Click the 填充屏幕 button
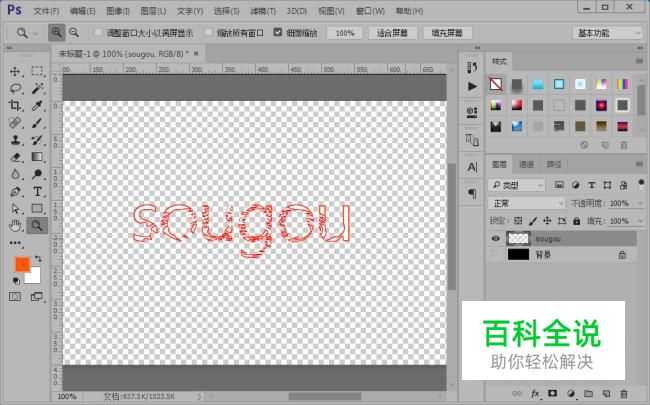This screenshot has height=405, width=650. coord(447,33)
